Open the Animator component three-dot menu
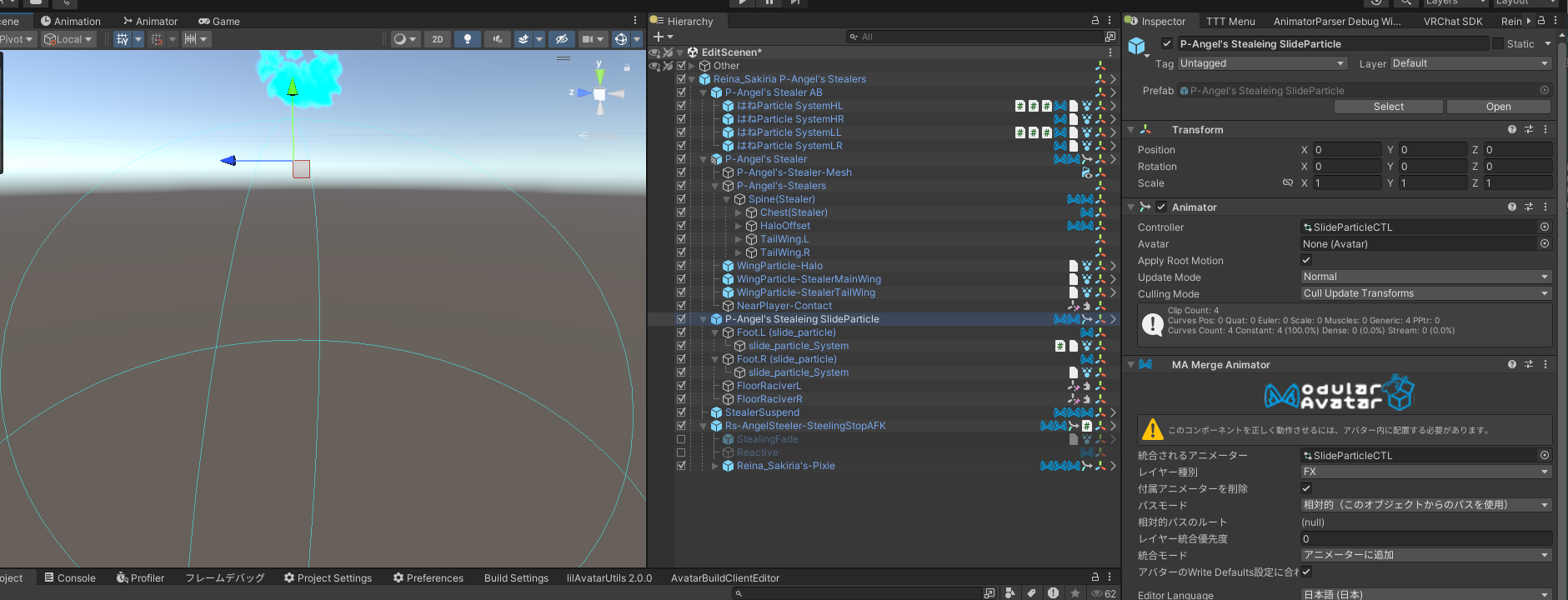 pos(1545,207)
